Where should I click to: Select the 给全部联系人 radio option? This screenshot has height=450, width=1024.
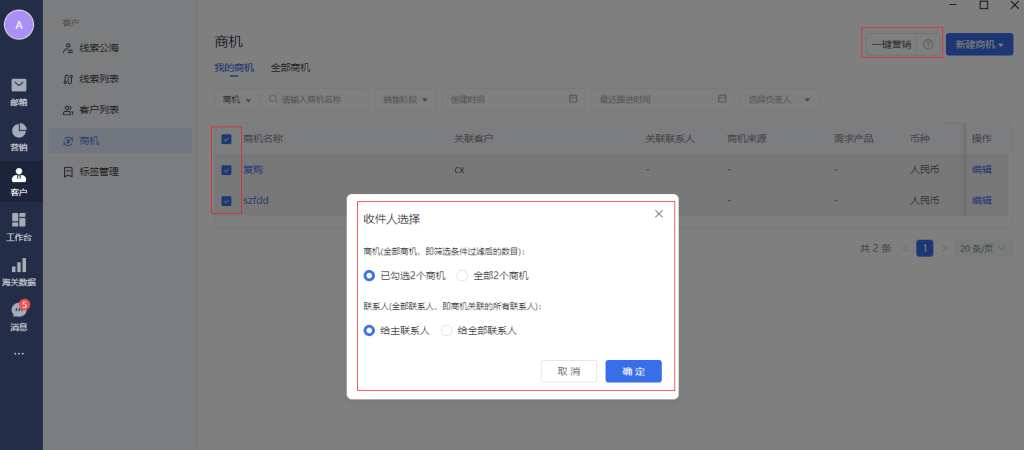point(447,330)
